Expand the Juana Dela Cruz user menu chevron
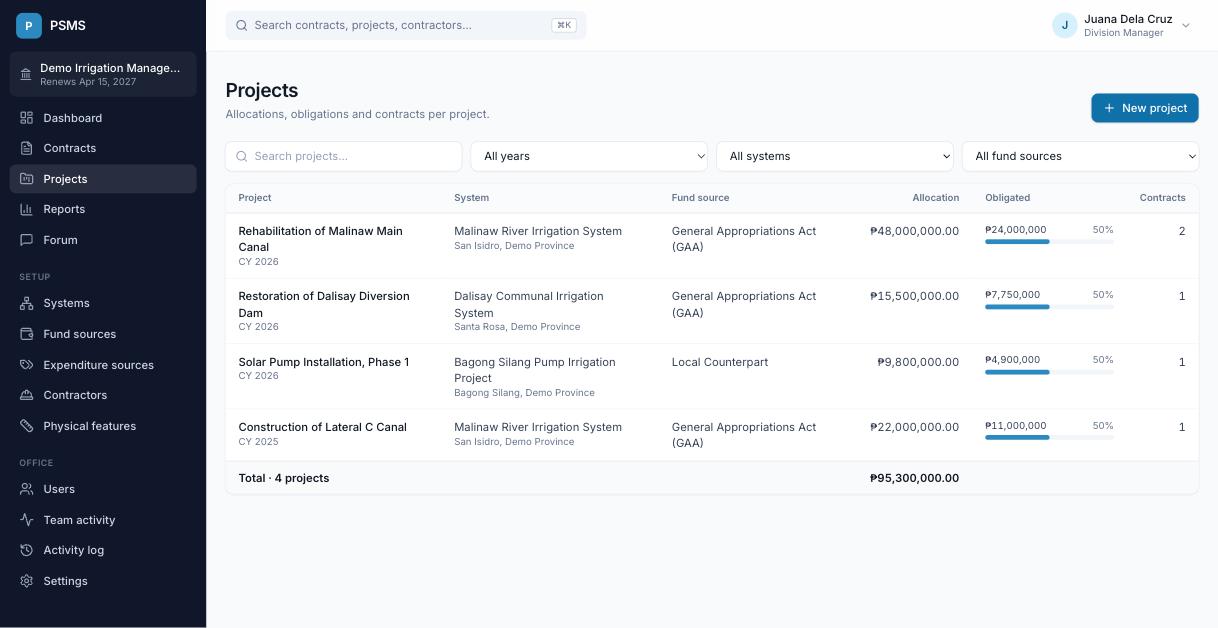 click(x=1186, y=26)
